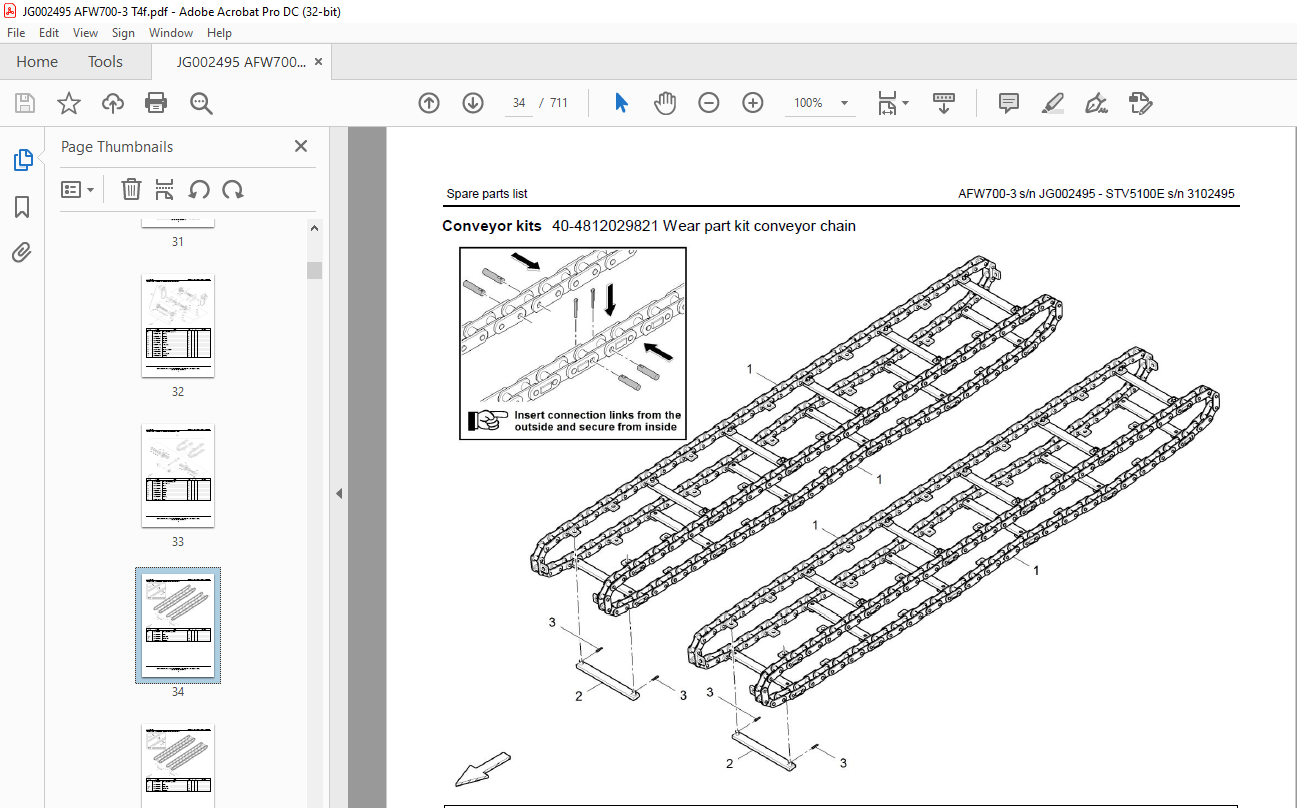
Task: Select the page 33 thumbnail
Action: pos(178,476)
